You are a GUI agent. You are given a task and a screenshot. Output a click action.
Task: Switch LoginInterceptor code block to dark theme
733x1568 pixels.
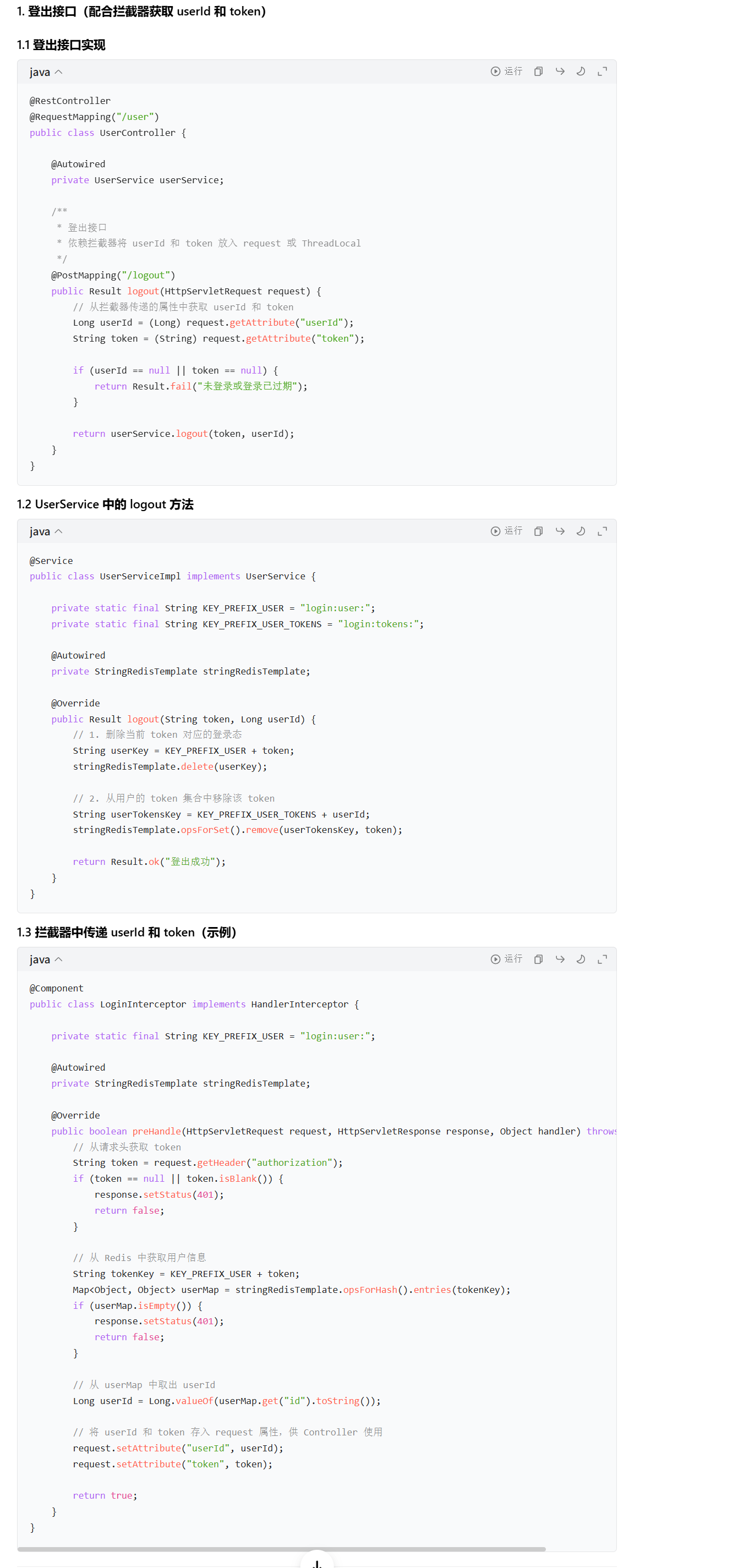coord(581,959)
